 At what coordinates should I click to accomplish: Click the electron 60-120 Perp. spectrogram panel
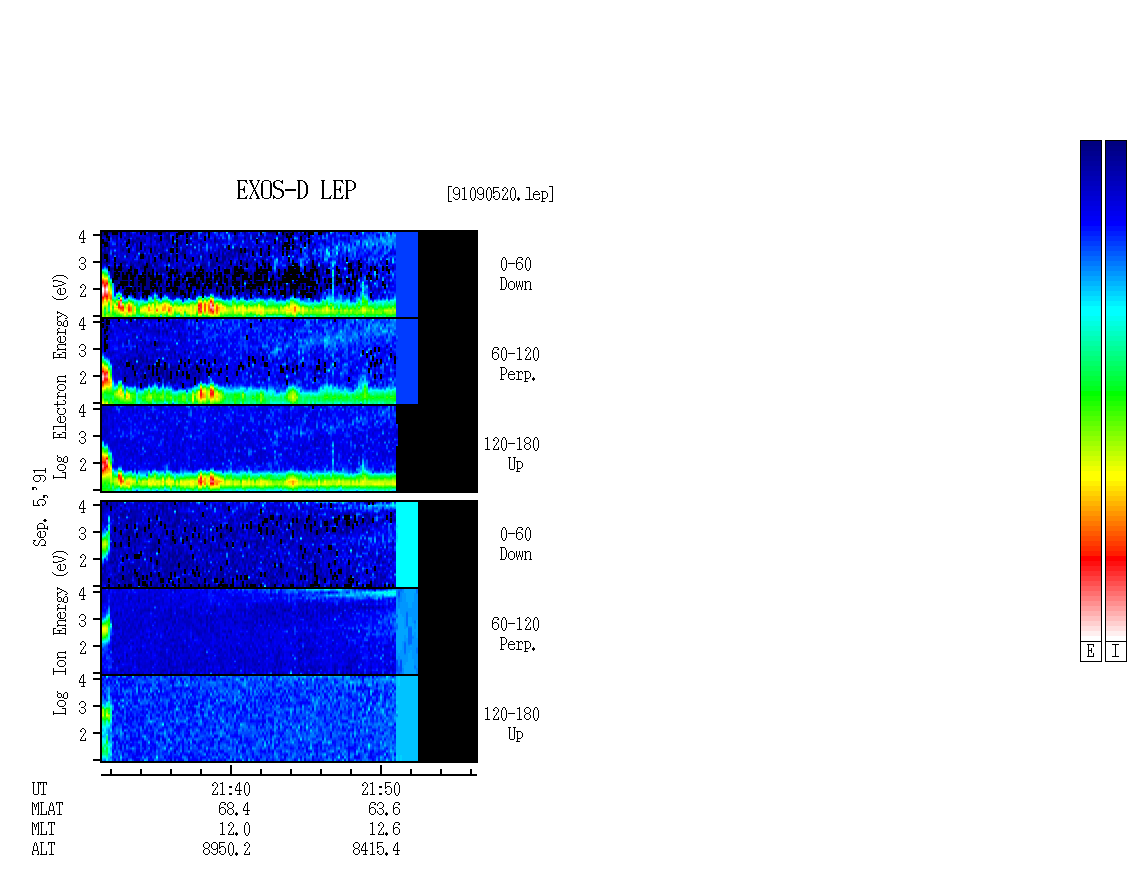tap(289, 361)
